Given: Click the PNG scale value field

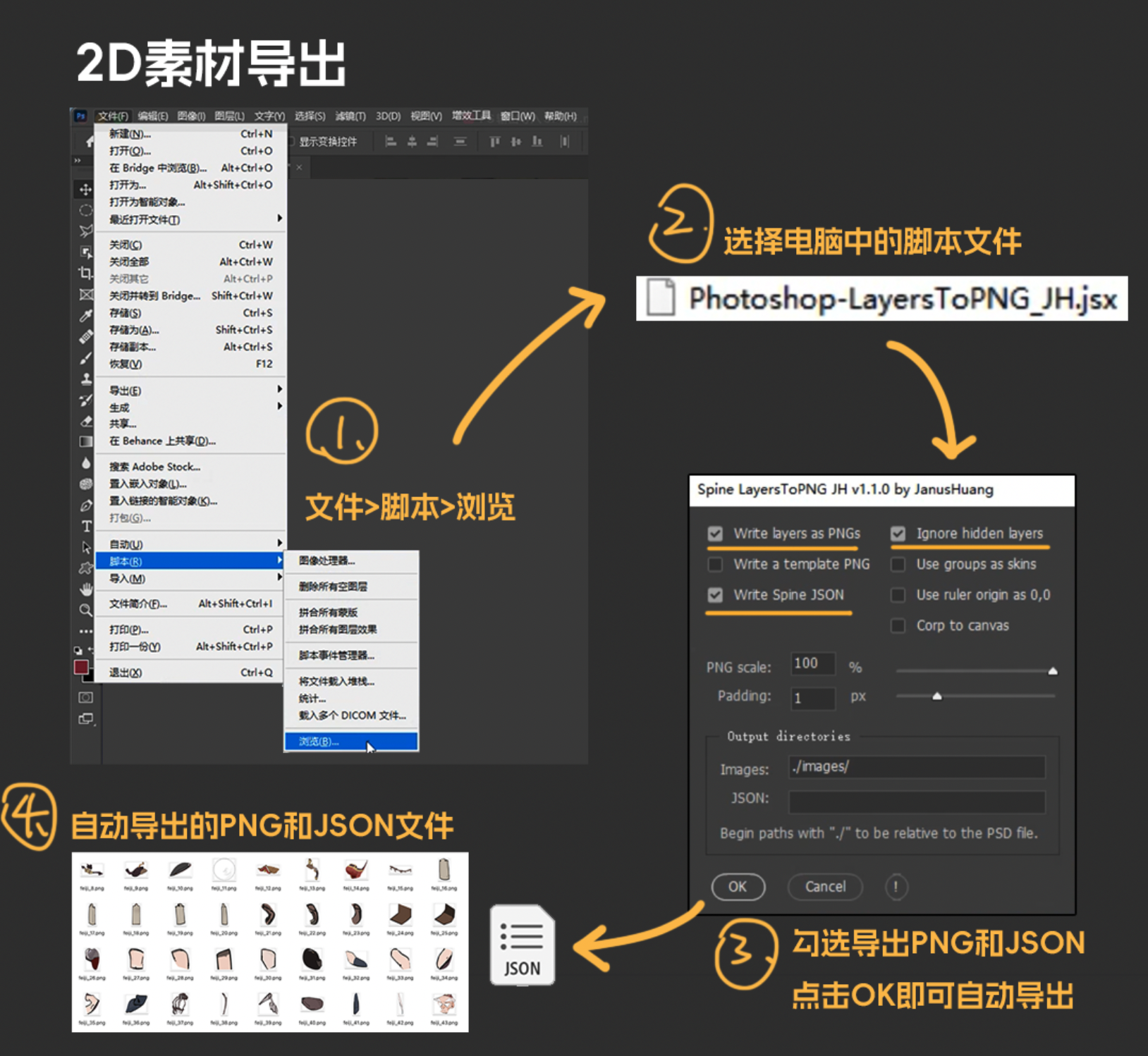Looking at the screenshot, I should tap(812, 663).
